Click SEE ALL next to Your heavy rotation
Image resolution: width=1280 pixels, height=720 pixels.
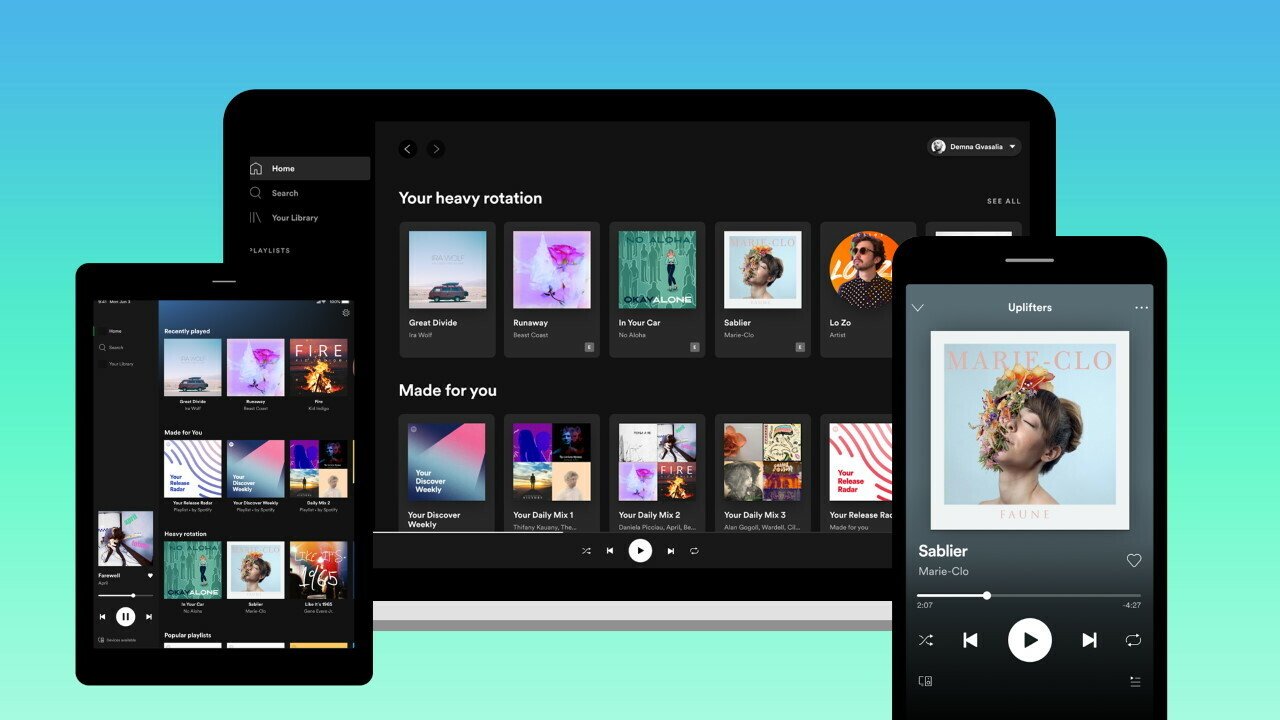(1004, 201)
